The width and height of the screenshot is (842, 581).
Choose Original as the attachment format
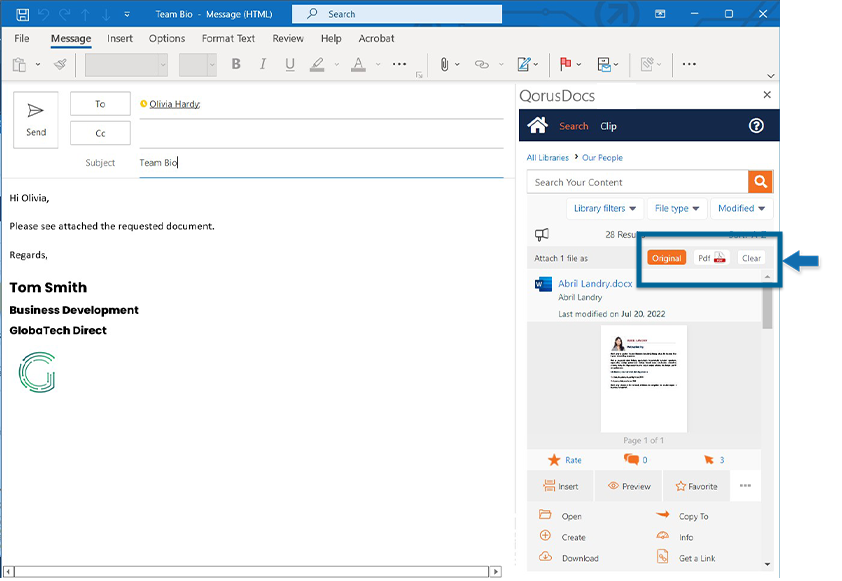[x=666, y=258]
